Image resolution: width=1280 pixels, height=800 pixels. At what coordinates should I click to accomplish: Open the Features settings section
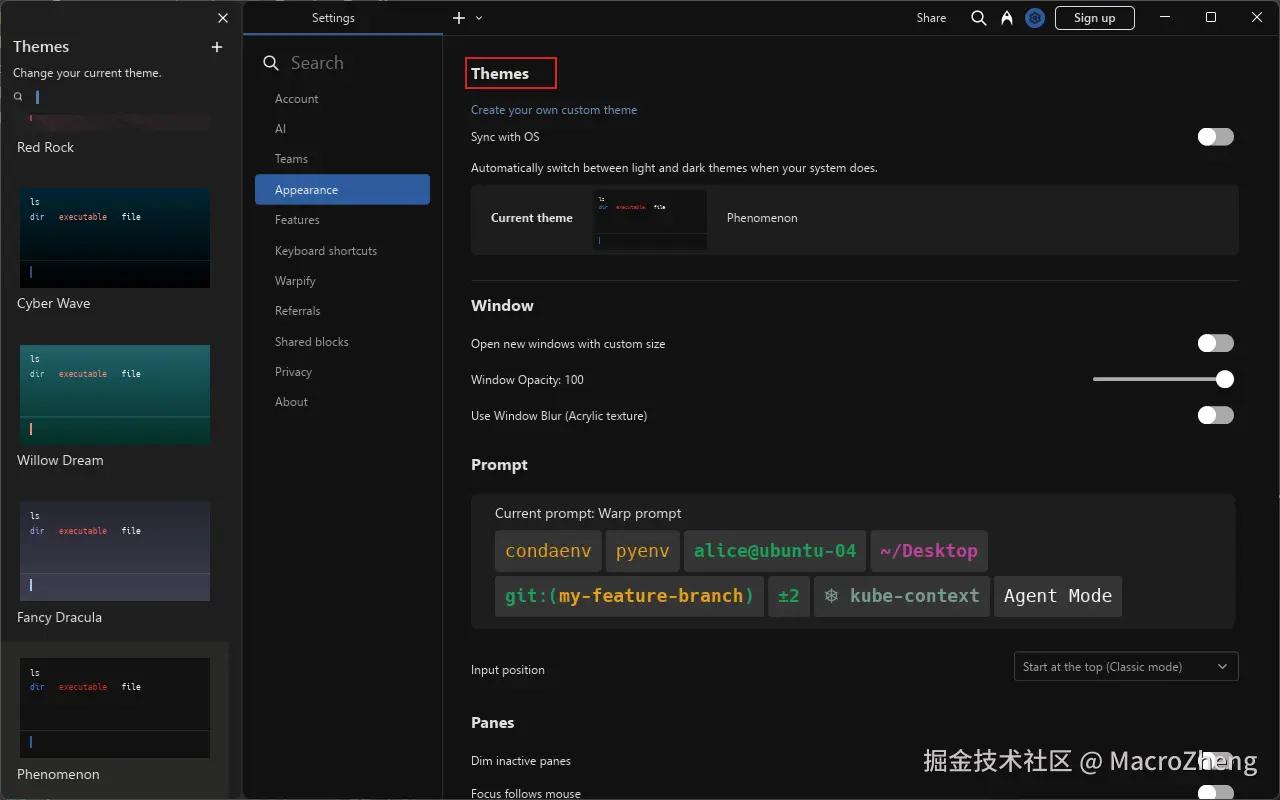pyautogui.click(x=297, y=220)
